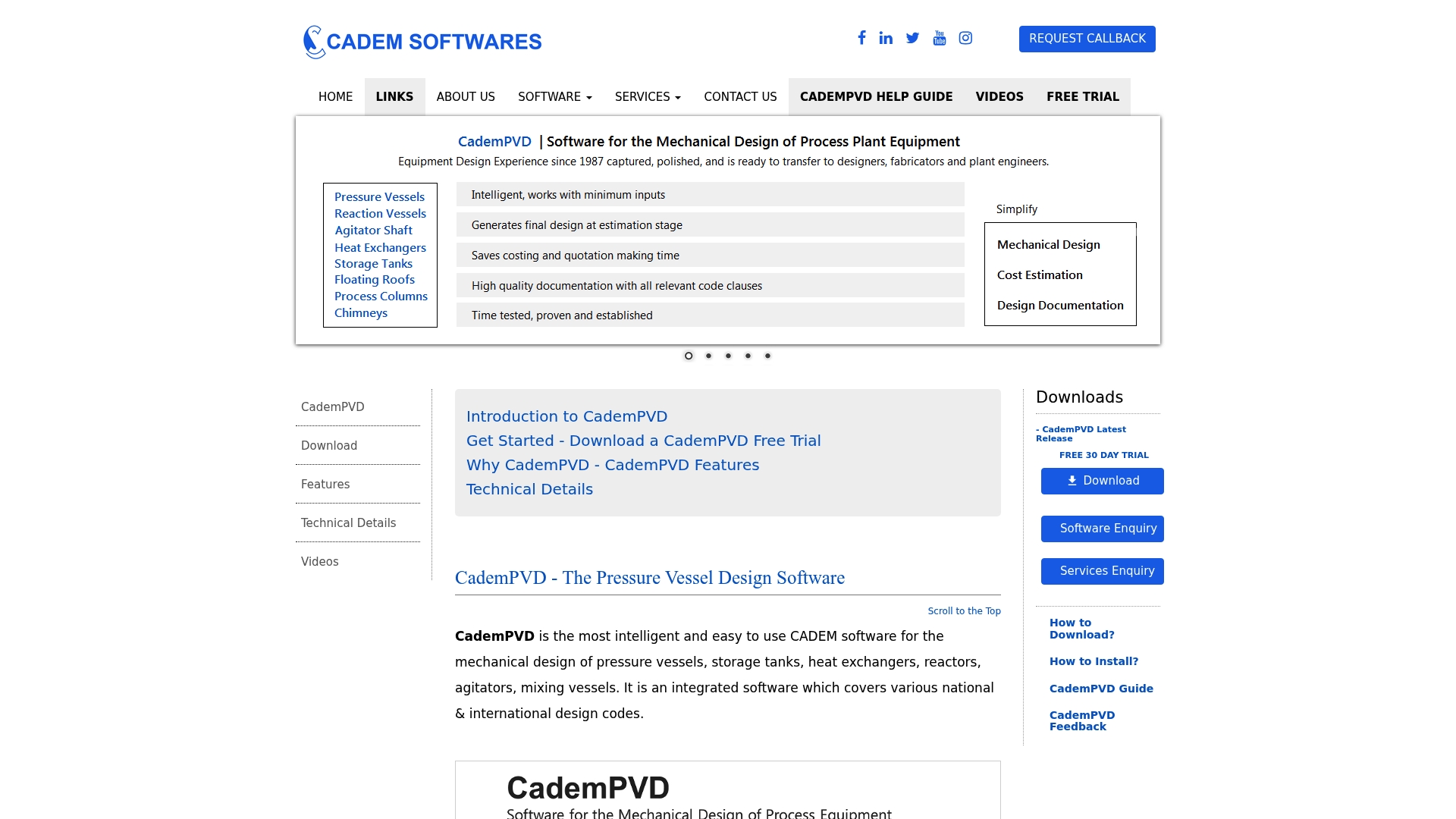Open the Floating Roofs link
The image size is (1456, 819).
pyautogui.click(x=375, y=280)
